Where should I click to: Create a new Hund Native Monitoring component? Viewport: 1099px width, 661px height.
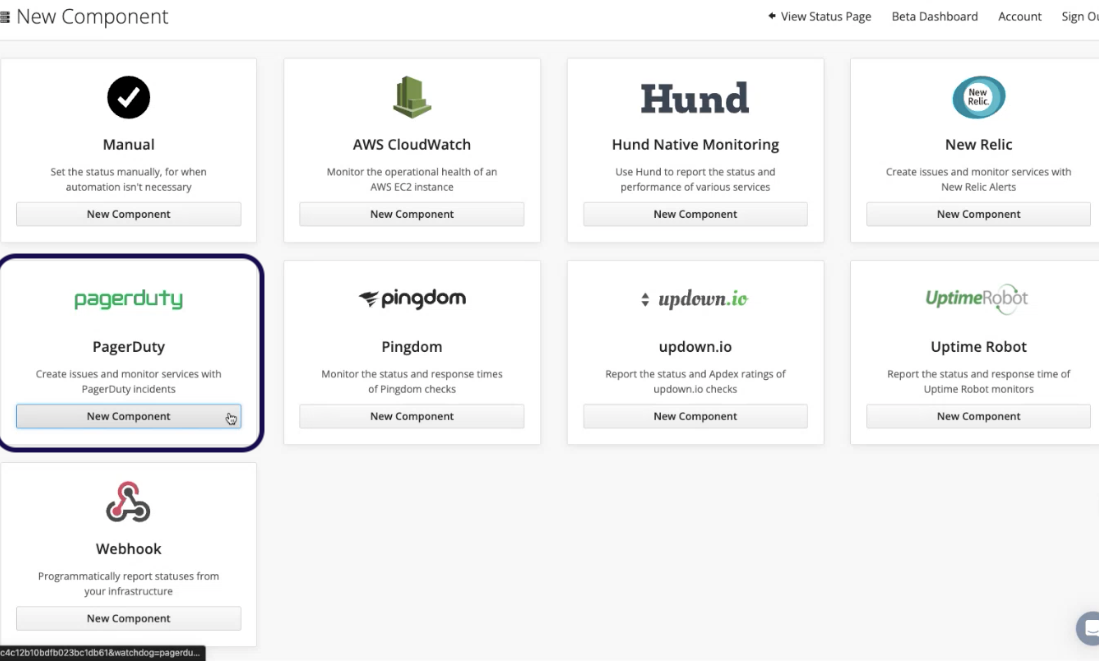pyautogui.click(x=695, y=214)
